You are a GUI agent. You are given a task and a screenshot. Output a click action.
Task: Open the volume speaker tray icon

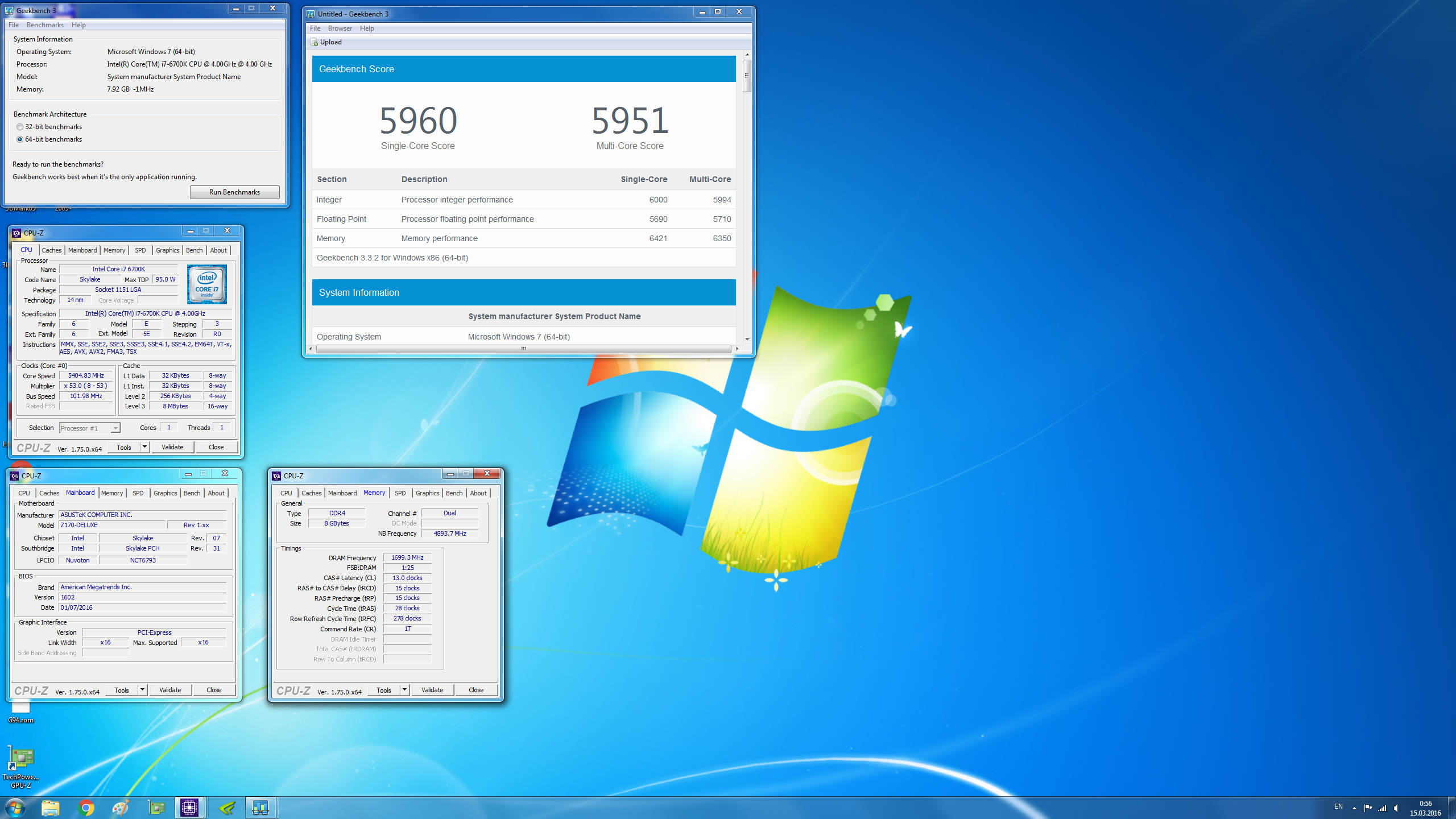coord(1396,808)
